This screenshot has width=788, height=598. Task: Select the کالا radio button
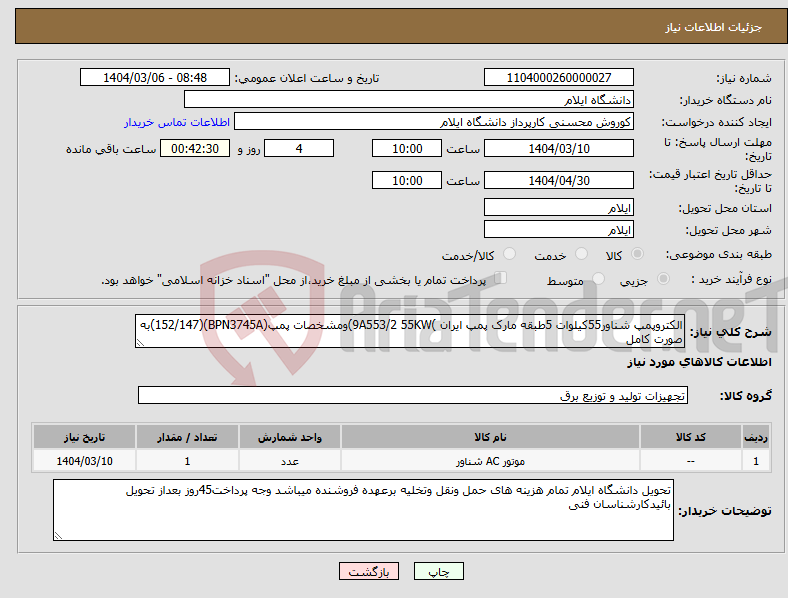637,254
